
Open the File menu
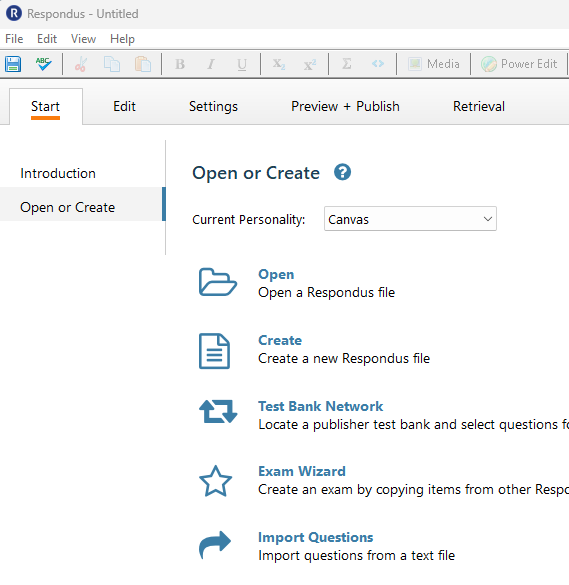click(x=14, y=39)
